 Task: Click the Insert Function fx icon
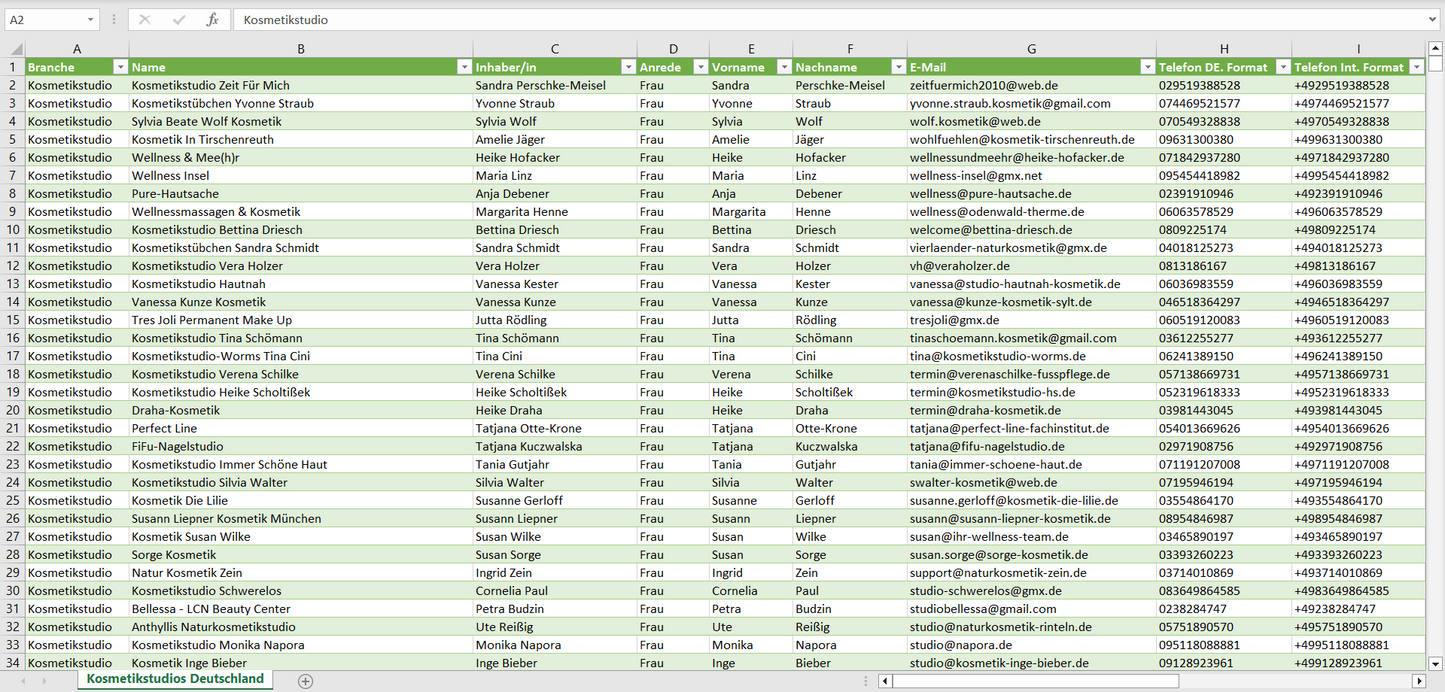point(212,20)
